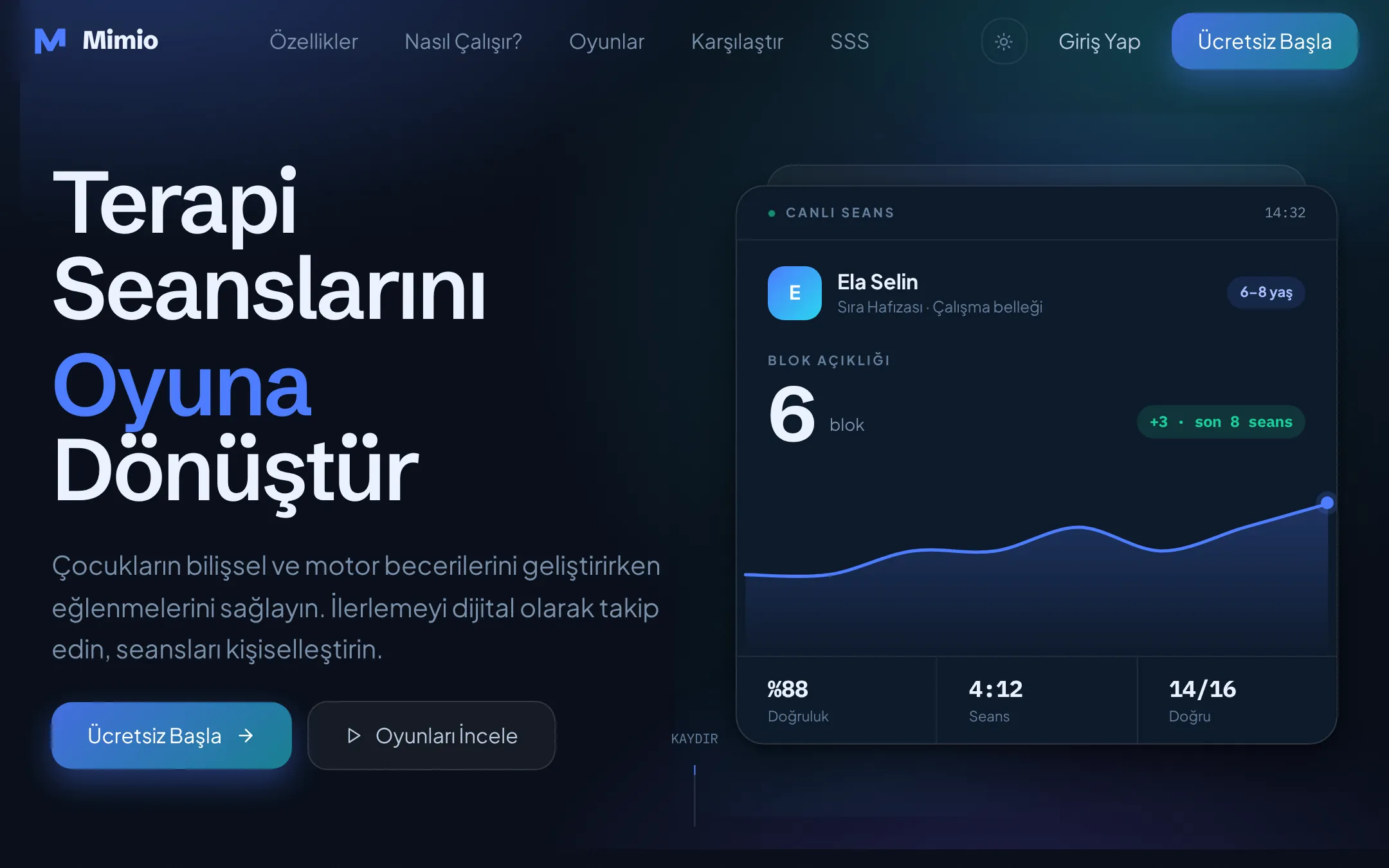Click the Giriş Yap link
The width and height of the screenshot is (1389, 868).
(1100, 42)
